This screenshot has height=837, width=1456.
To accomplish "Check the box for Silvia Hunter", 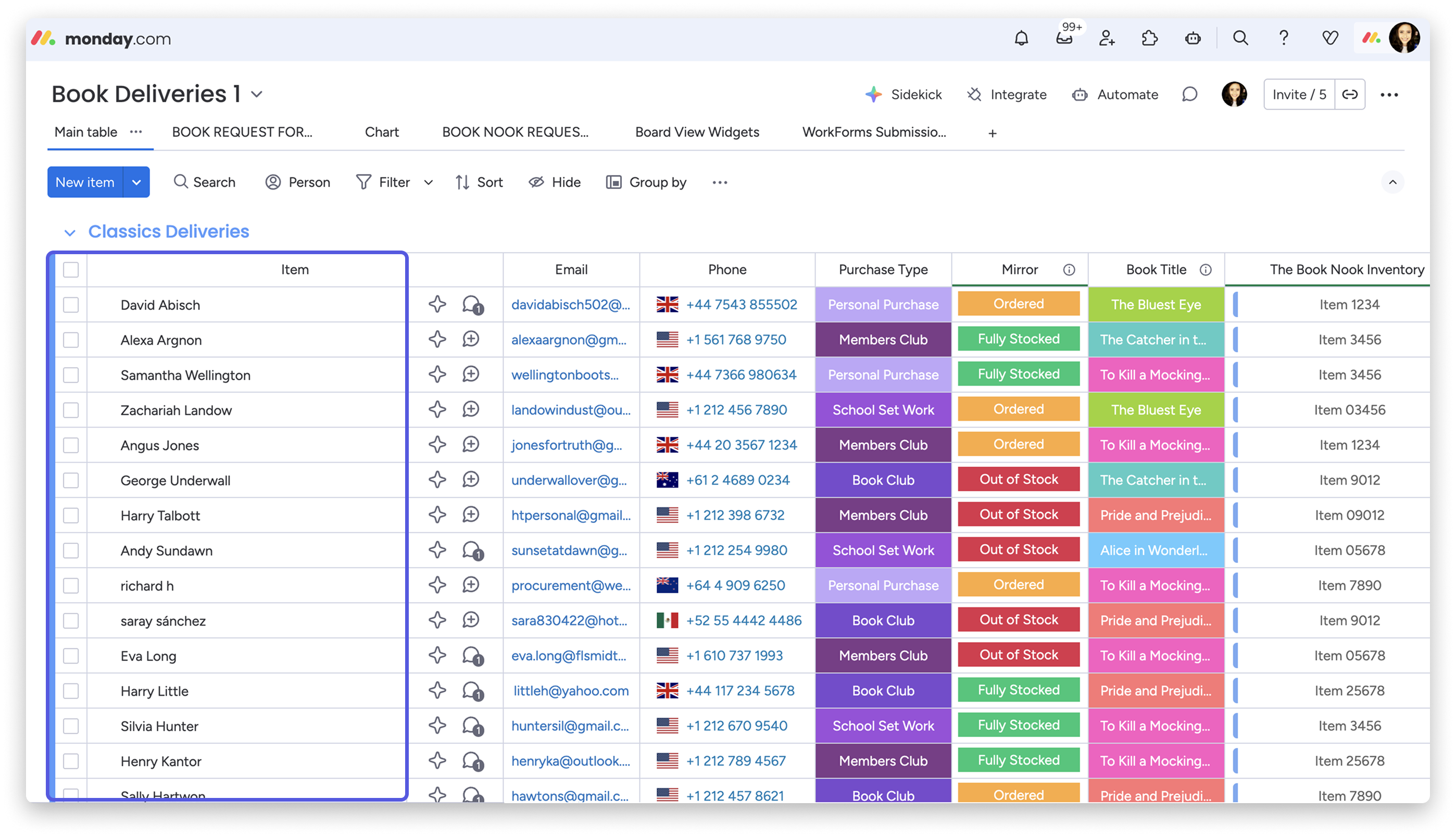I will (71, 726).
